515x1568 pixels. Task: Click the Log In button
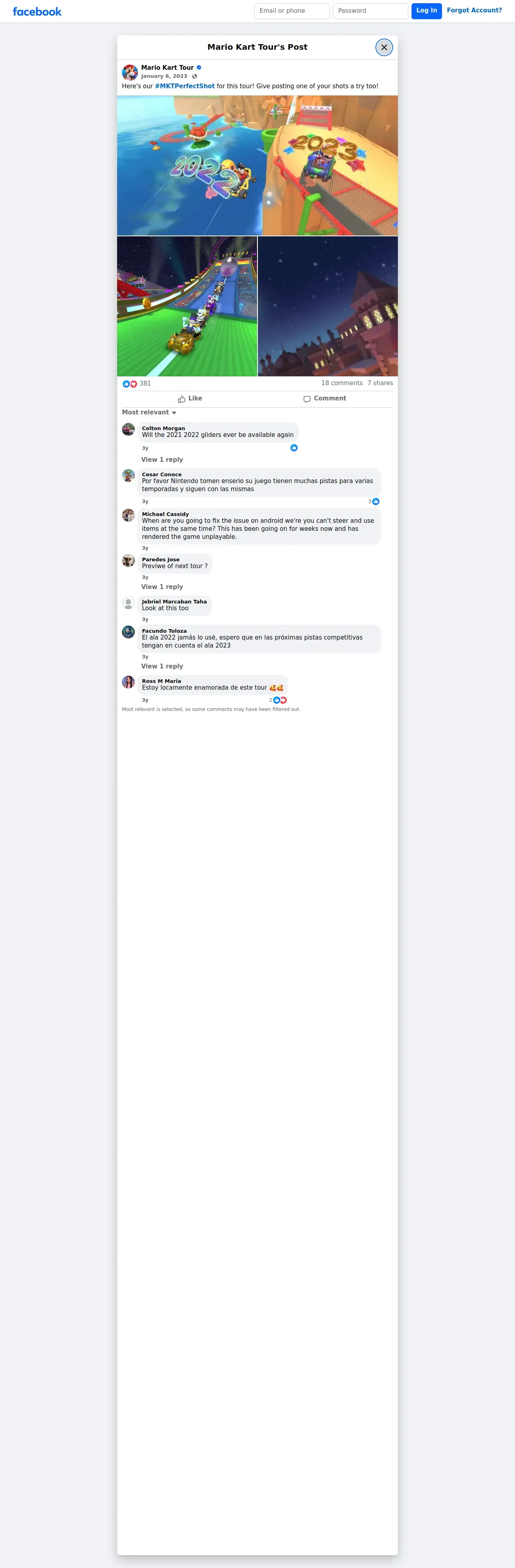(427, 11)
